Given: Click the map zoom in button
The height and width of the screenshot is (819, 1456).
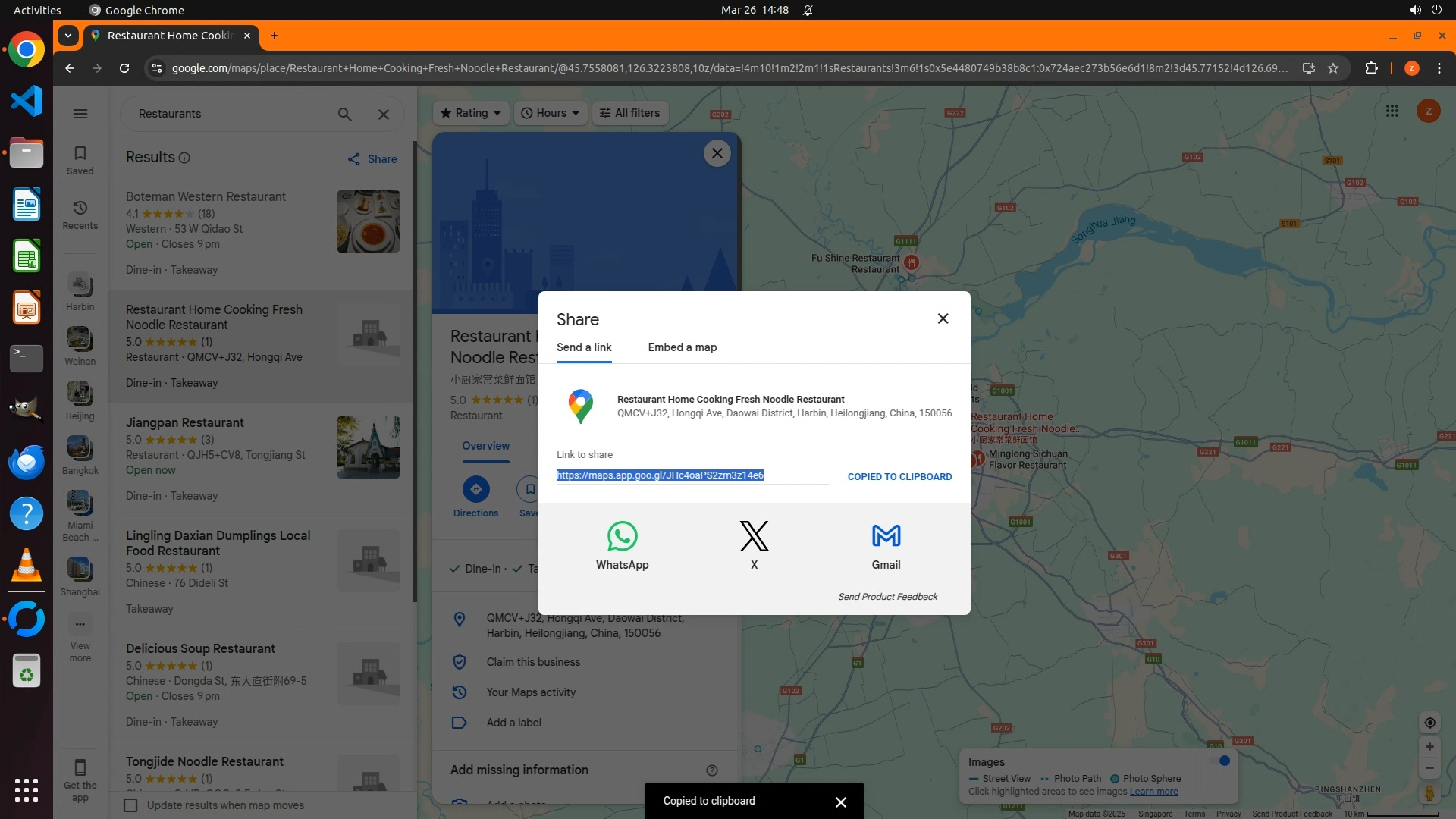Looking at the screenshot, I should point(1429,747).
